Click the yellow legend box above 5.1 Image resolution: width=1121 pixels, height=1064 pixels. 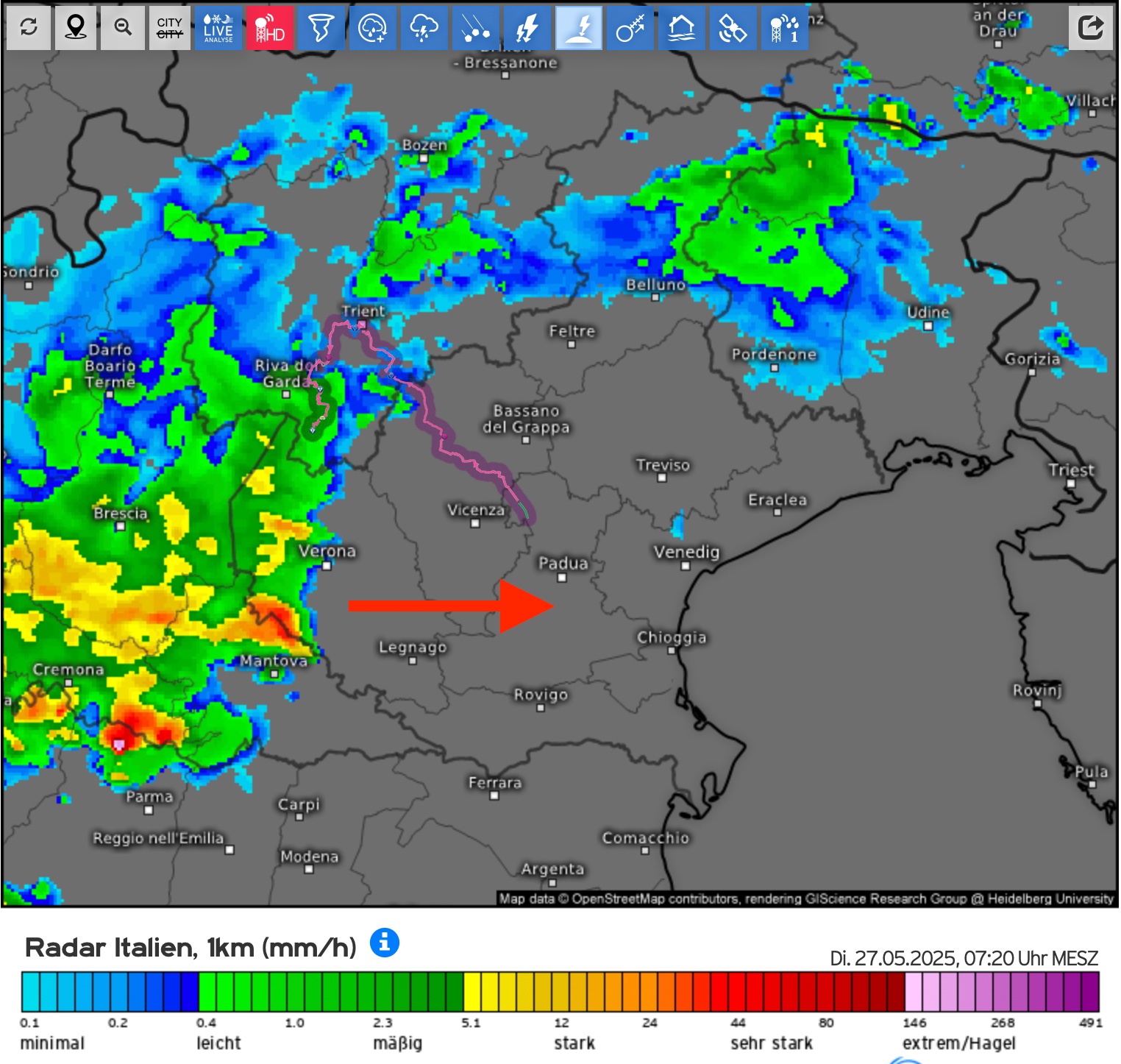coord(472,991)
